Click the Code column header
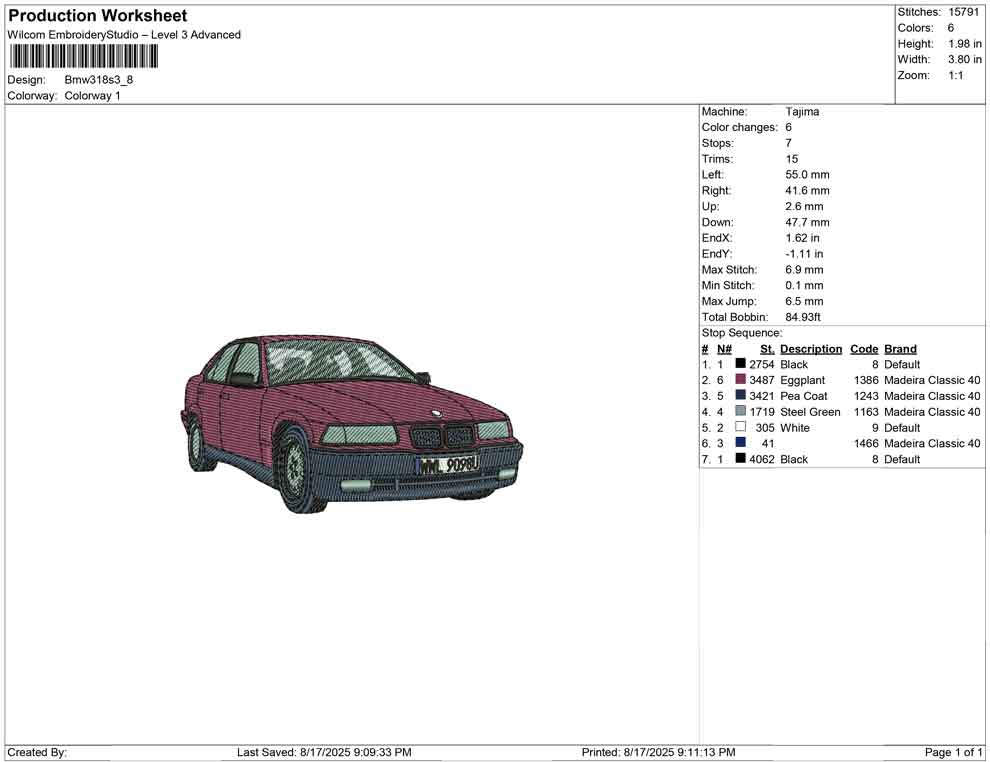The height and width of the screenshot is (762, 990). 863,349
